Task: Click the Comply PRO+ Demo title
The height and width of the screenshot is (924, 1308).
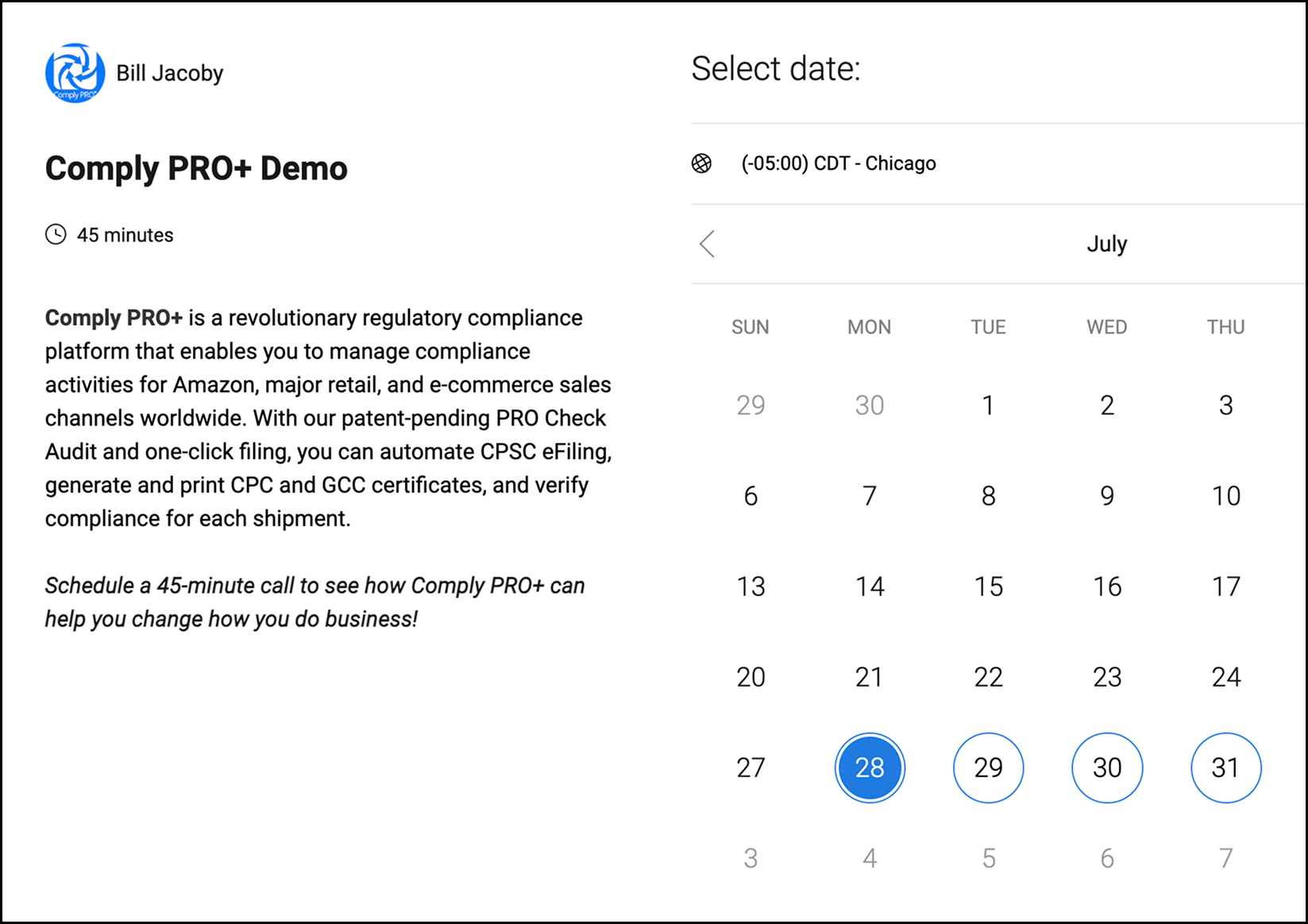Action: (x=196, y=168)
